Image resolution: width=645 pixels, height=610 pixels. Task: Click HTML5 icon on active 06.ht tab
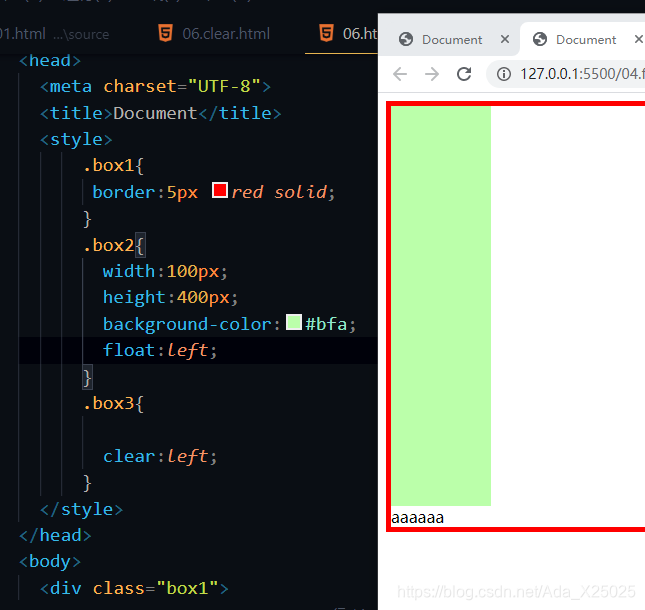pyautogui.click(x=326, y=33)
